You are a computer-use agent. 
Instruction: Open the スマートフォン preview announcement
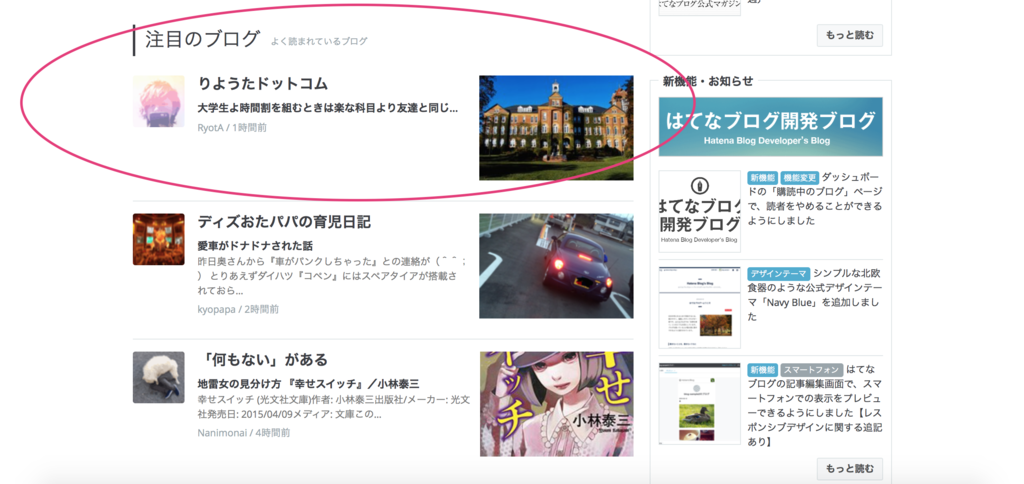815,406
